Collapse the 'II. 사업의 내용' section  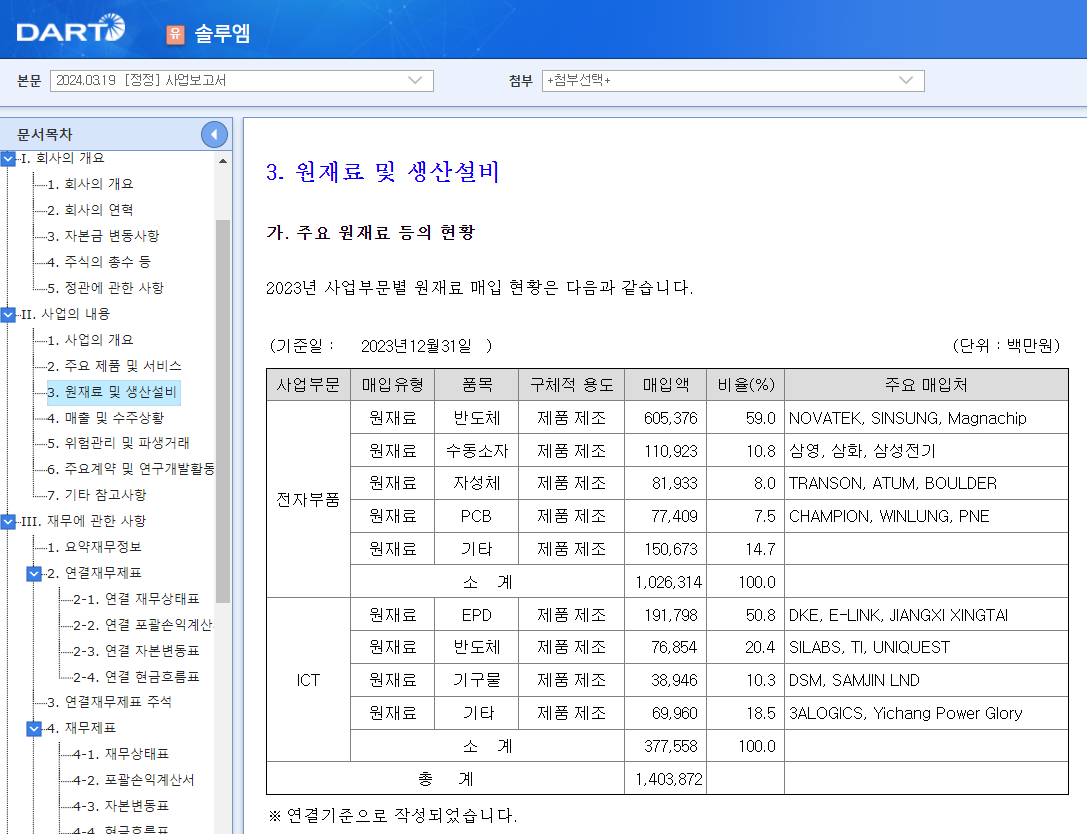tap(9, 313)
